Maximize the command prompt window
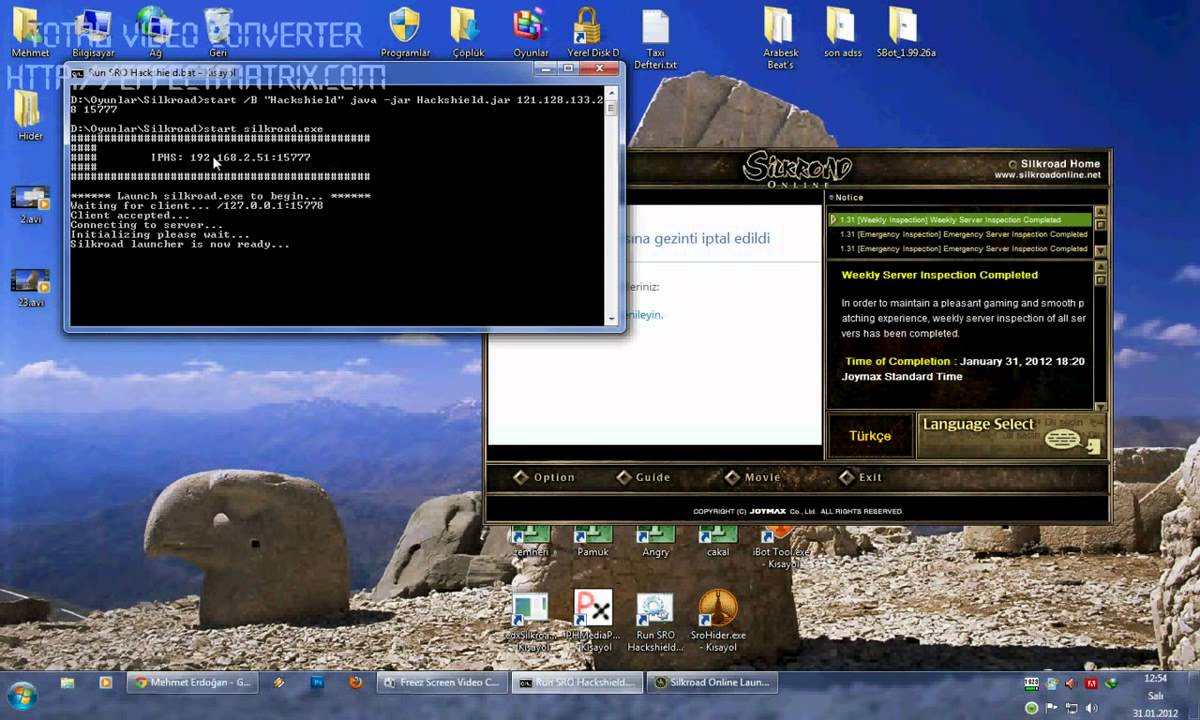Screen dimensions: 1200x720 click(x=568, y=69)
